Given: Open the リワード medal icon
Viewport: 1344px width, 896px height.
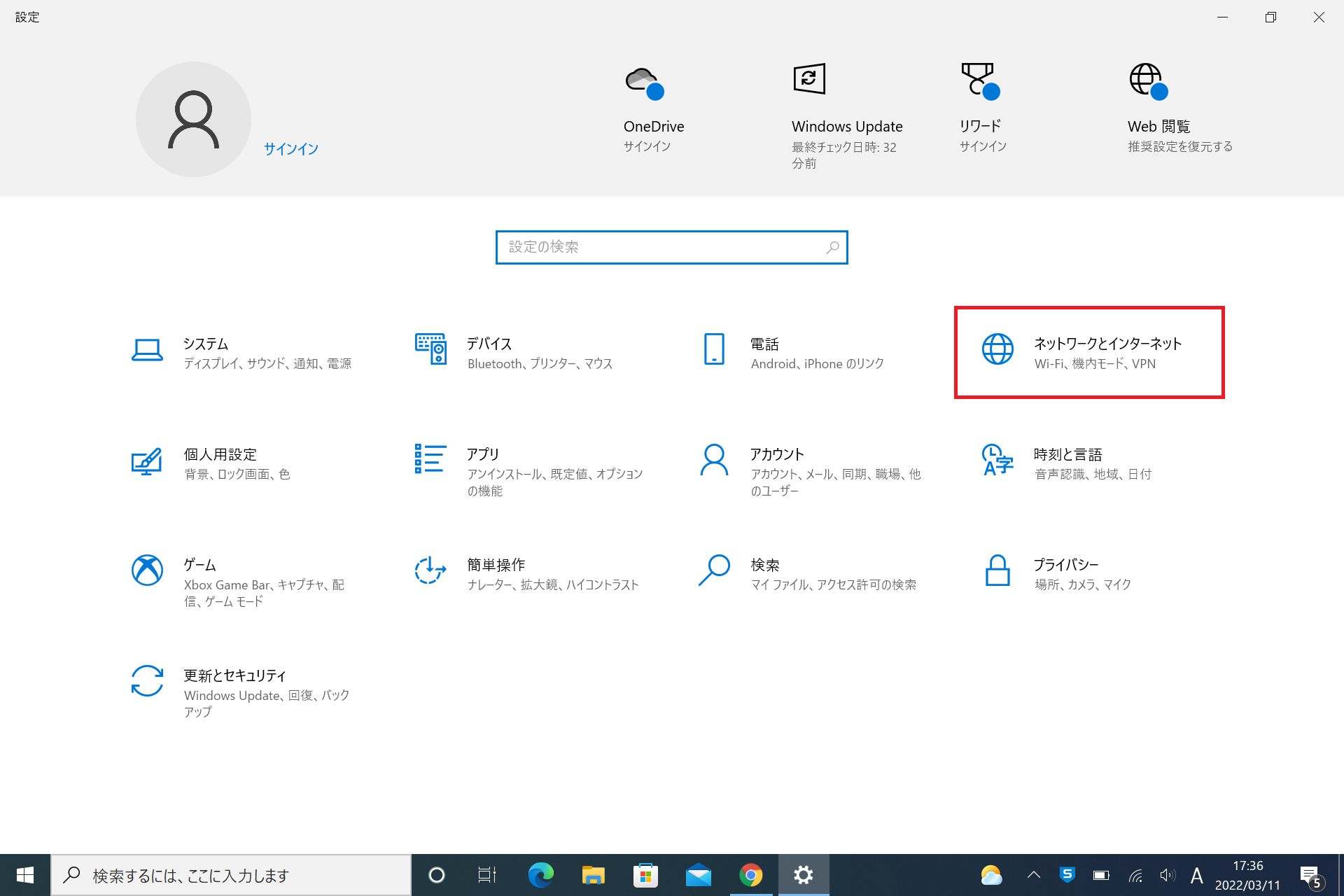Looking at the screenshot, I should pos(980,81).
